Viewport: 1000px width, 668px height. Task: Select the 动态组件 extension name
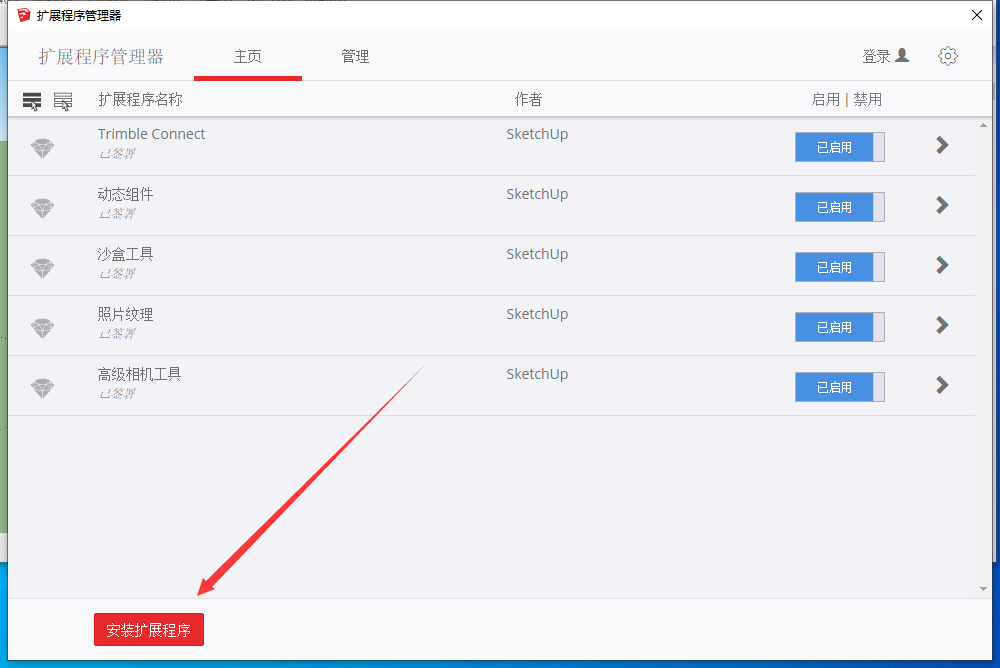click(x=125, y=194)
